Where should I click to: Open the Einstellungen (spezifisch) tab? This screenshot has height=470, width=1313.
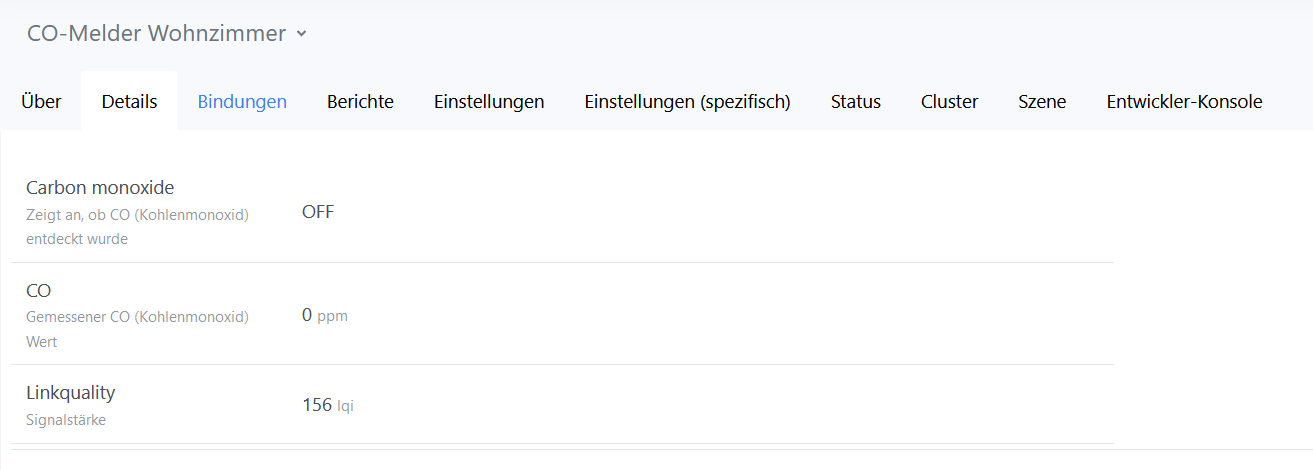[687, 101]
